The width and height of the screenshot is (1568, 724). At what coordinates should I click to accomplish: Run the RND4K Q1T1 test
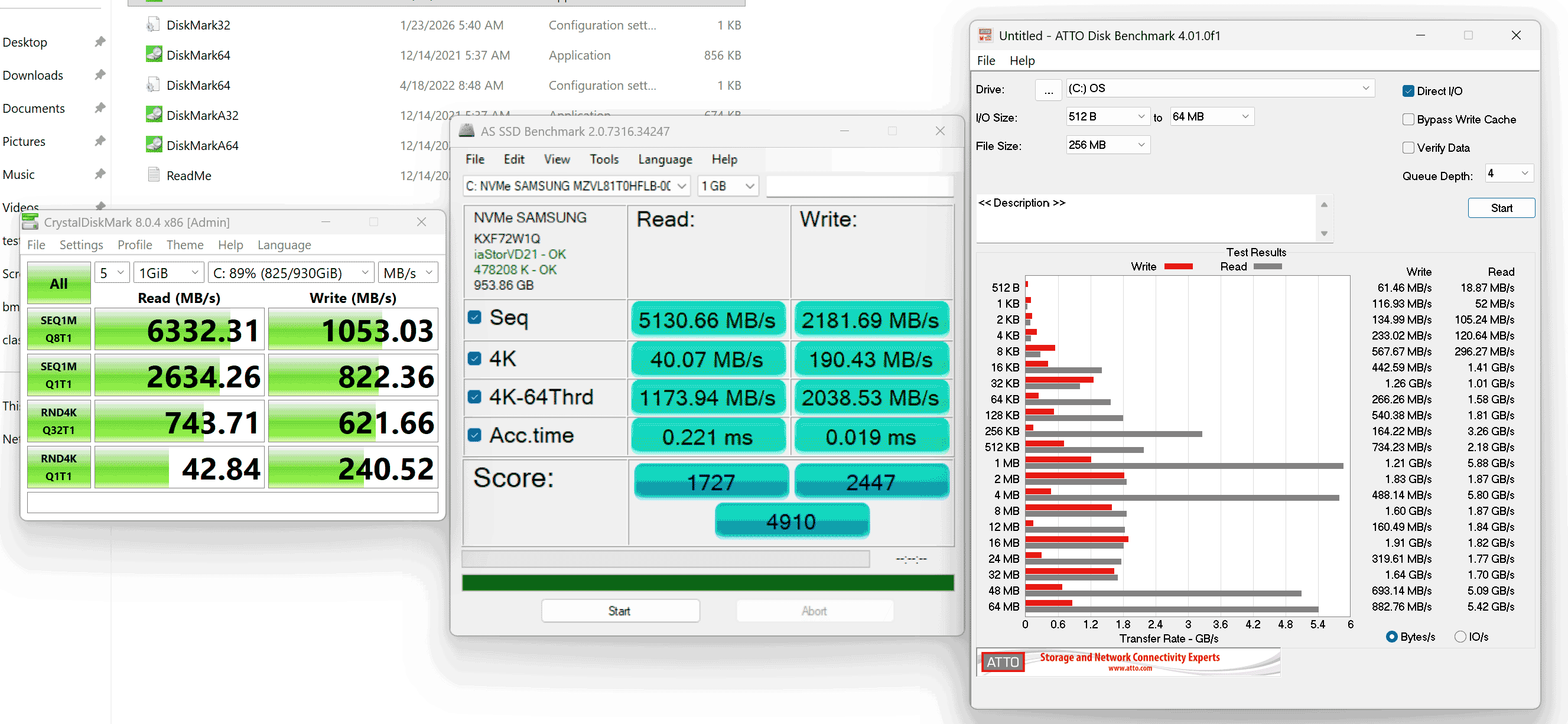click(x=58, y=467)
